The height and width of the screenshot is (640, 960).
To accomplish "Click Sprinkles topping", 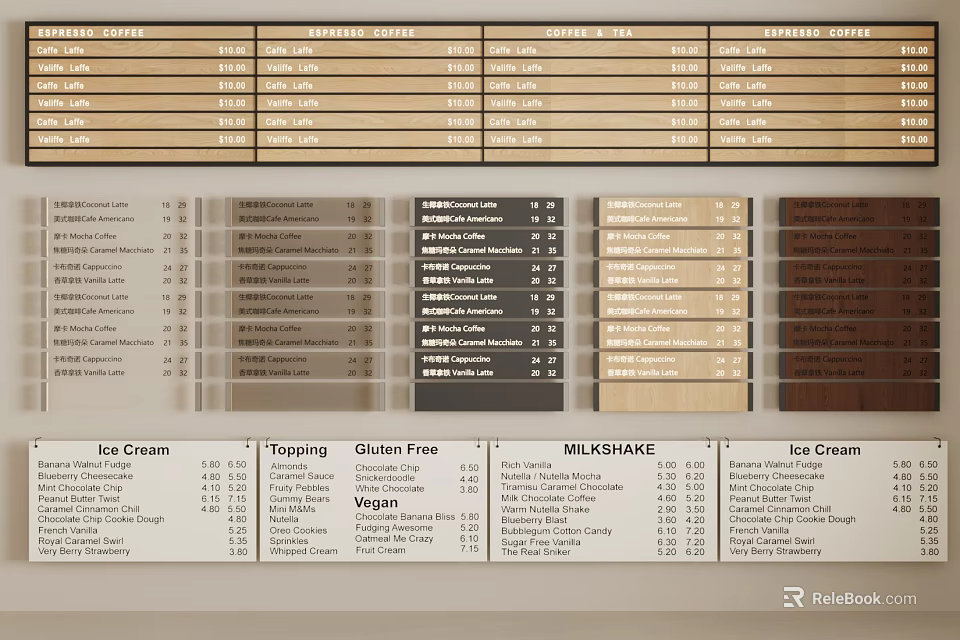I will (289, 541).
